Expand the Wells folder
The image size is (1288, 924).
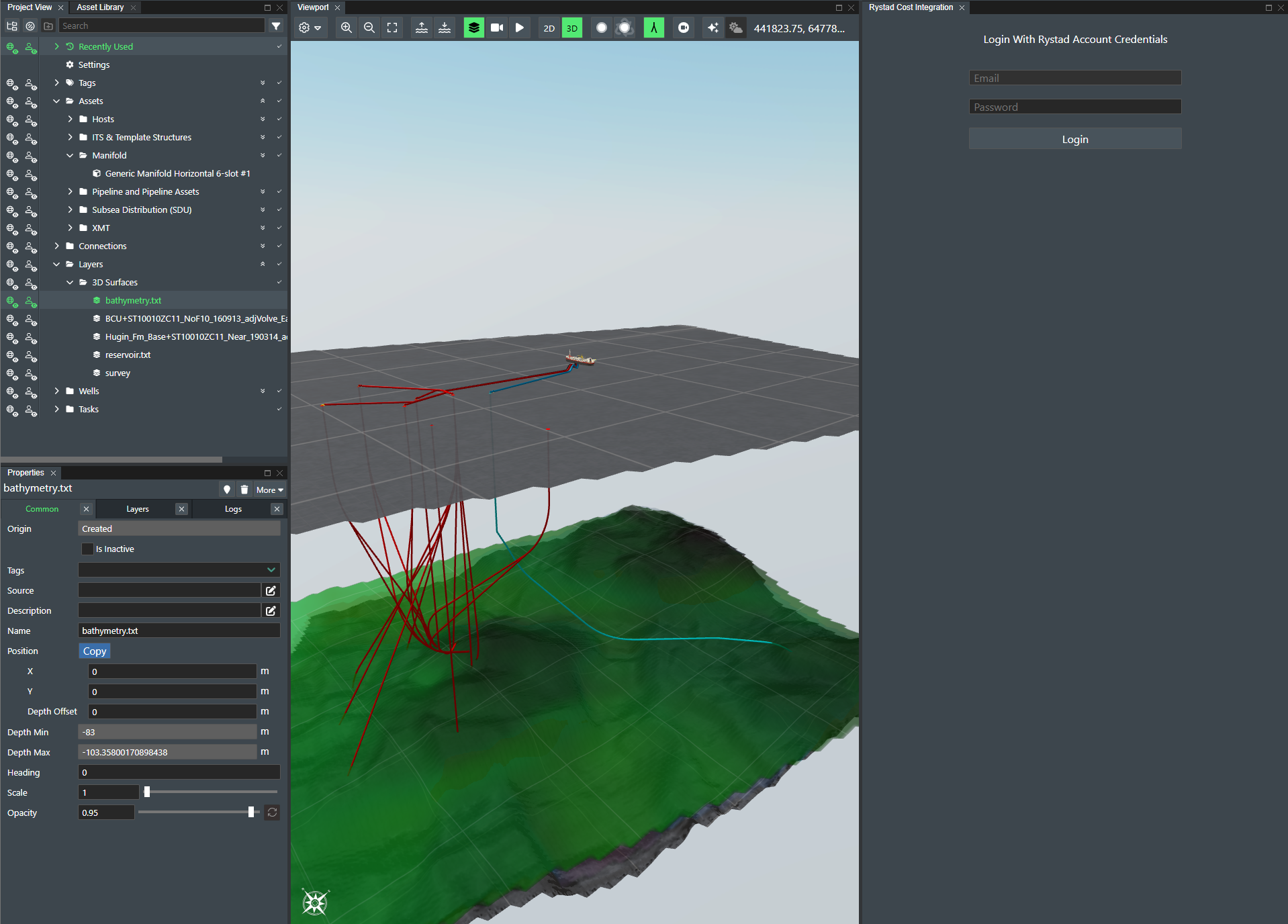click(56, 391)
